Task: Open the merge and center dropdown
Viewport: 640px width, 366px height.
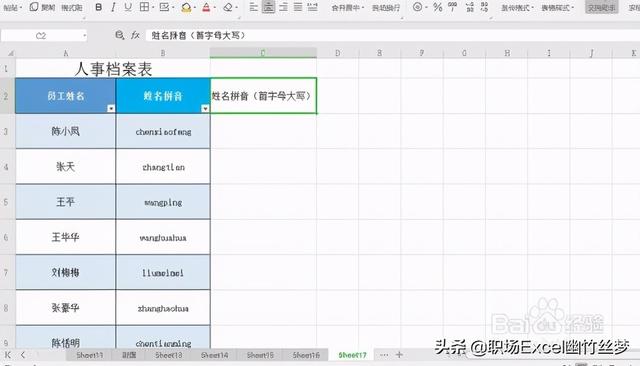Action: [348, 8]
